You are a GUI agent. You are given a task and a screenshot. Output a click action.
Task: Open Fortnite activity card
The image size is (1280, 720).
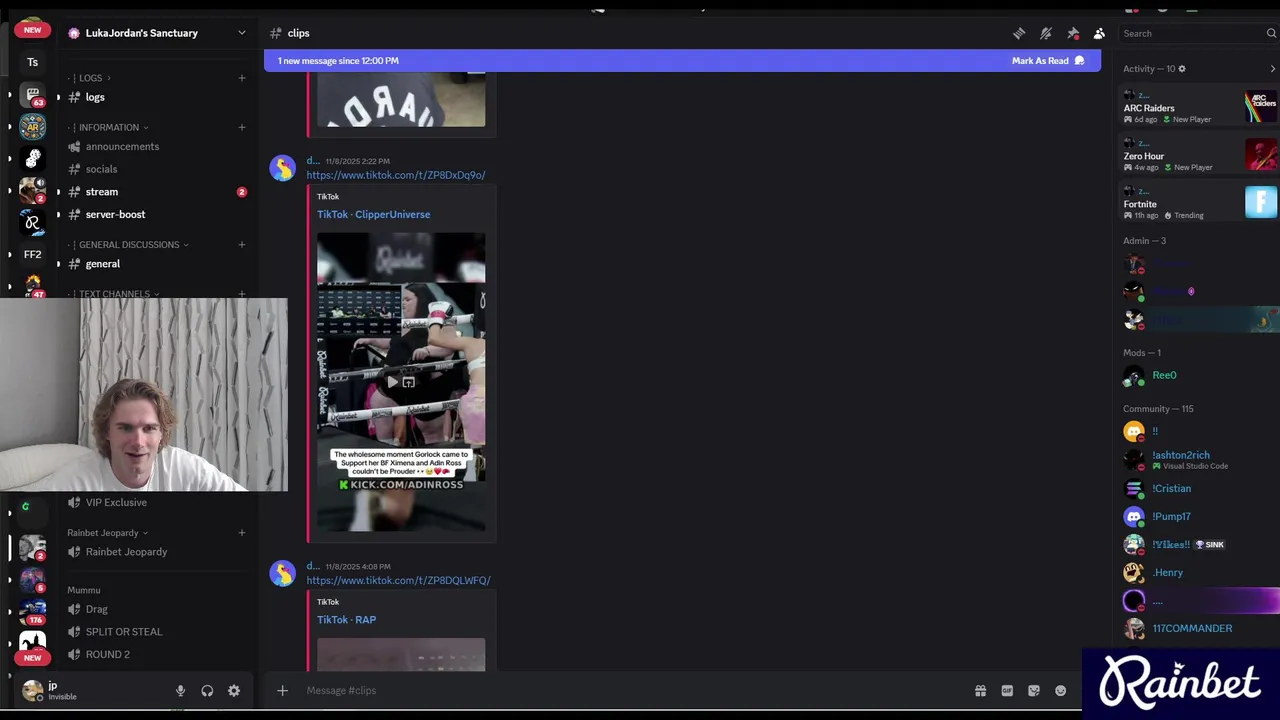1199,203
